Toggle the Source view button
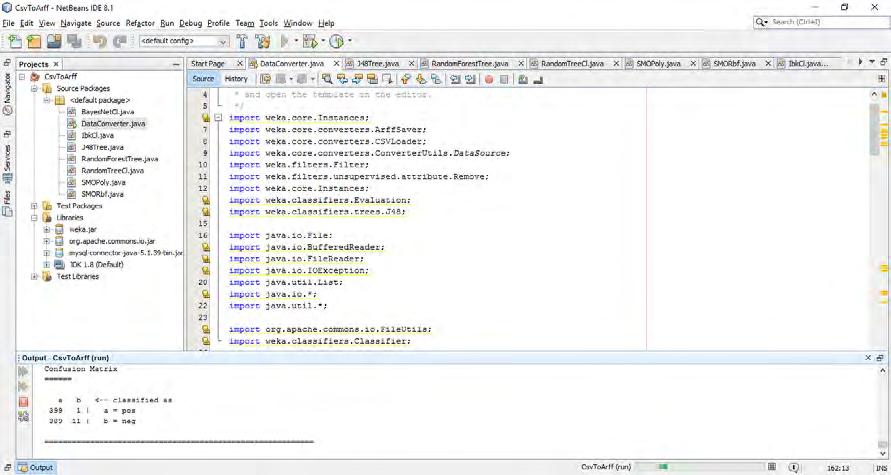The width and height of the screenshot is (891, 475). 203,79
